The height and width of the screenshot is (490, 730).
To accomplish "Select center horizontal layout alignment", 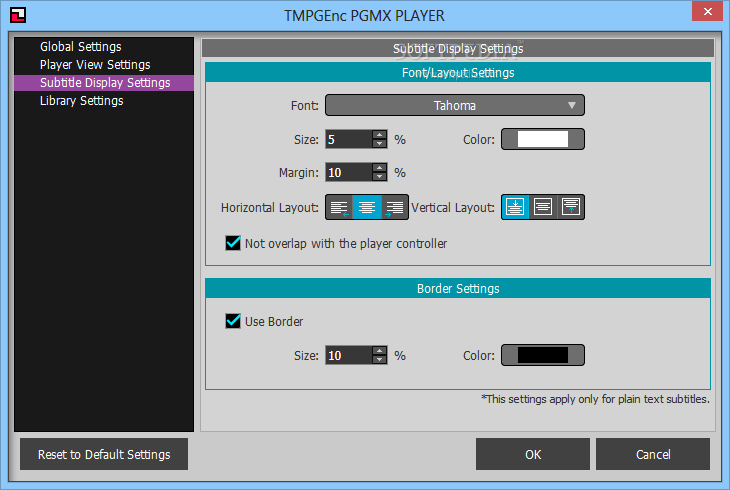I will (x=367, y=207).
